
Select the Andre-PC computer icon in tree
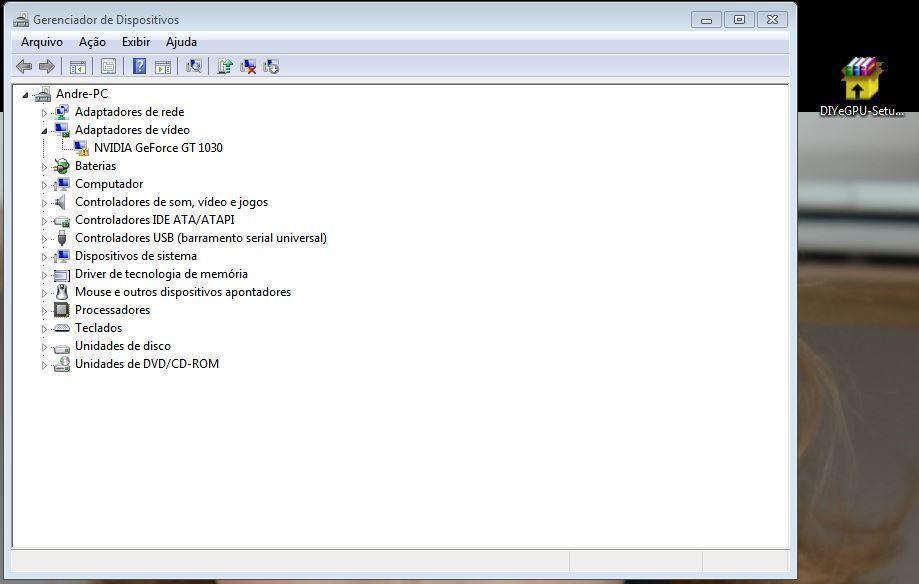tap(42, 94)
